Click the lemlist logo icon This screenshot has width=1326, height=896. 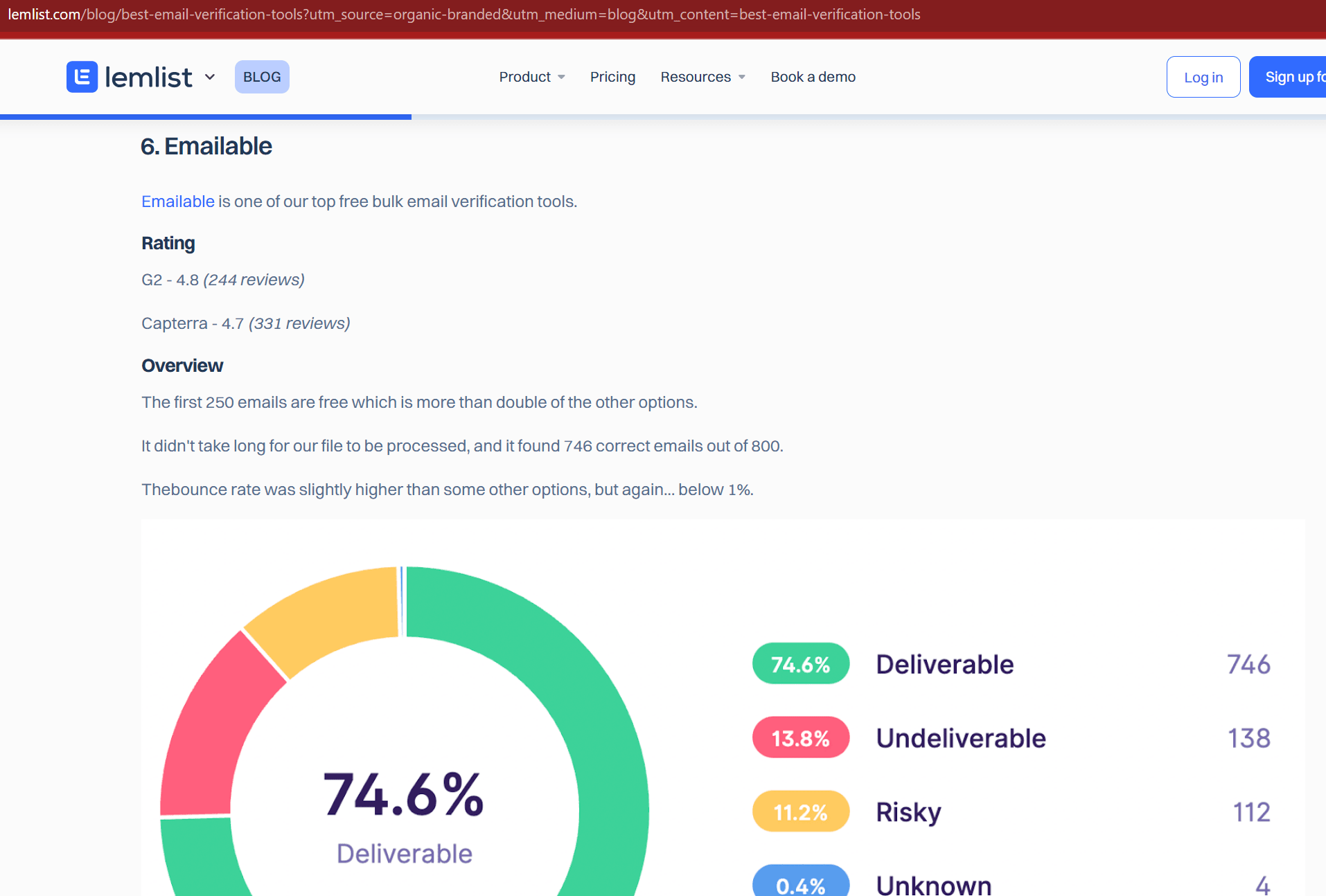[82, 77]
